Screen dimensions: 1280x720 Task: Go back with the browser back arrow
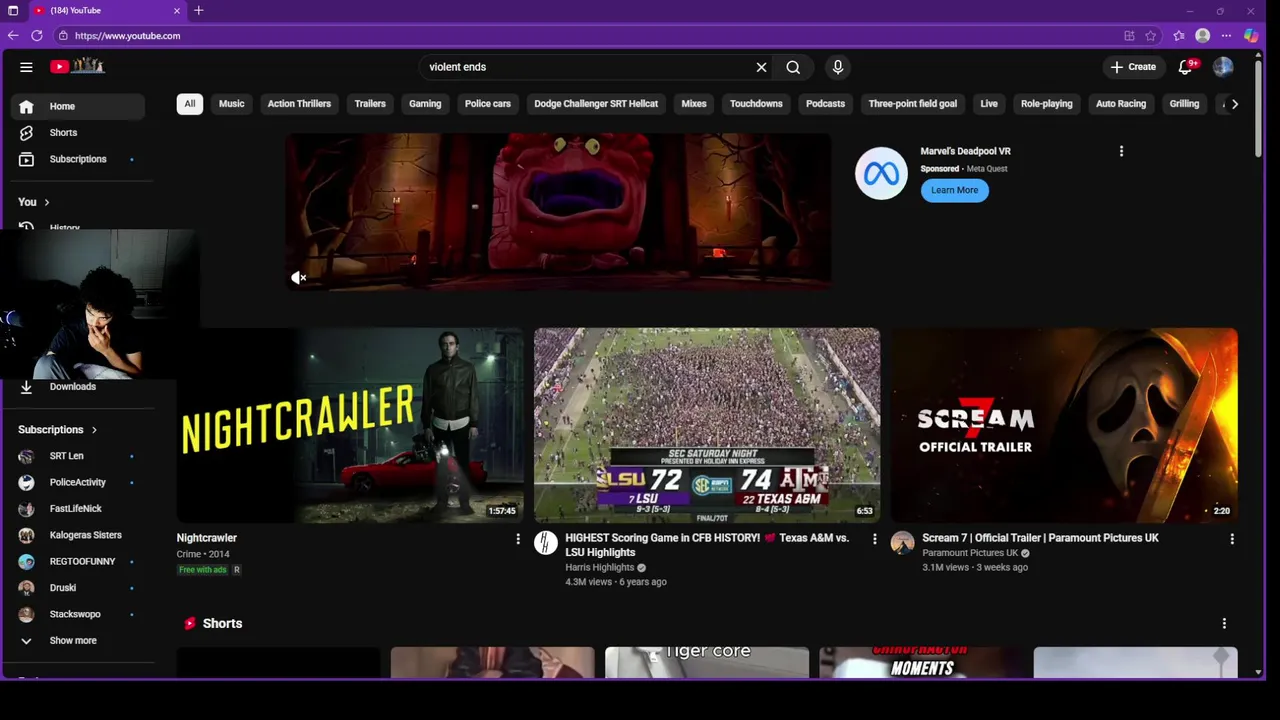13,35
